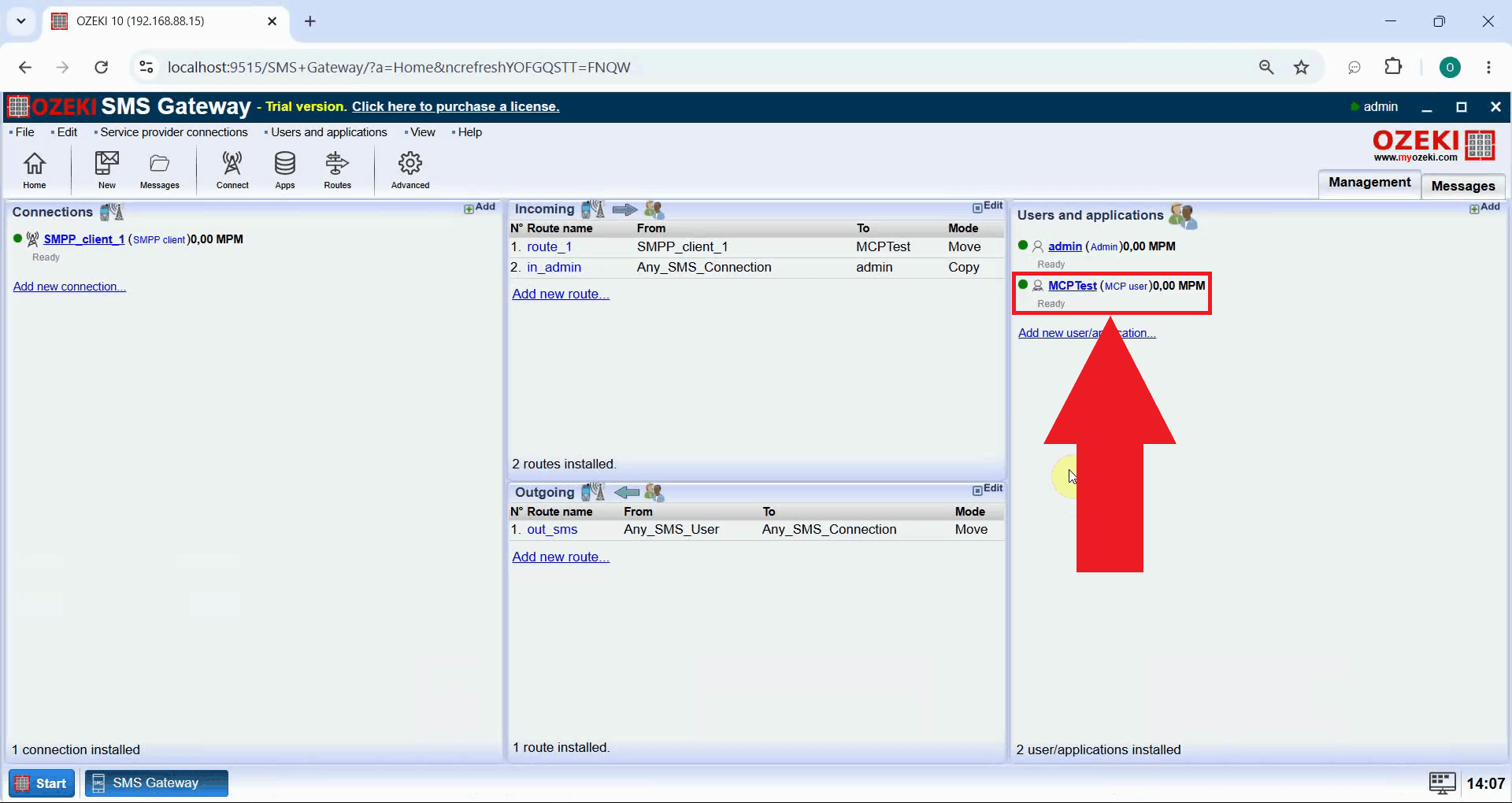
Task: Open the in_admin incoming route
Action: 554,267
